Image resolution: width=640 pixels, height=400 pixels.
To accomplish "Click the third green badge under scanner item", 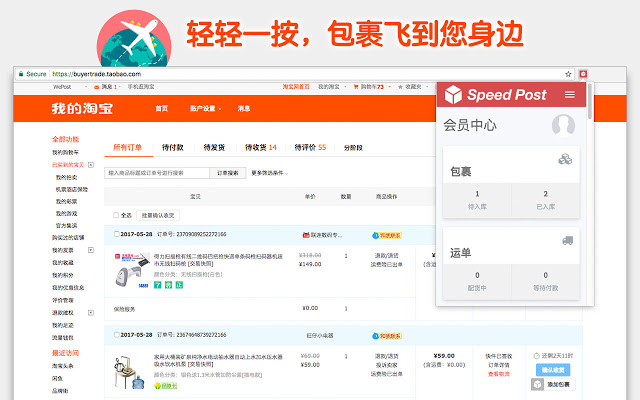I will 179,285.
